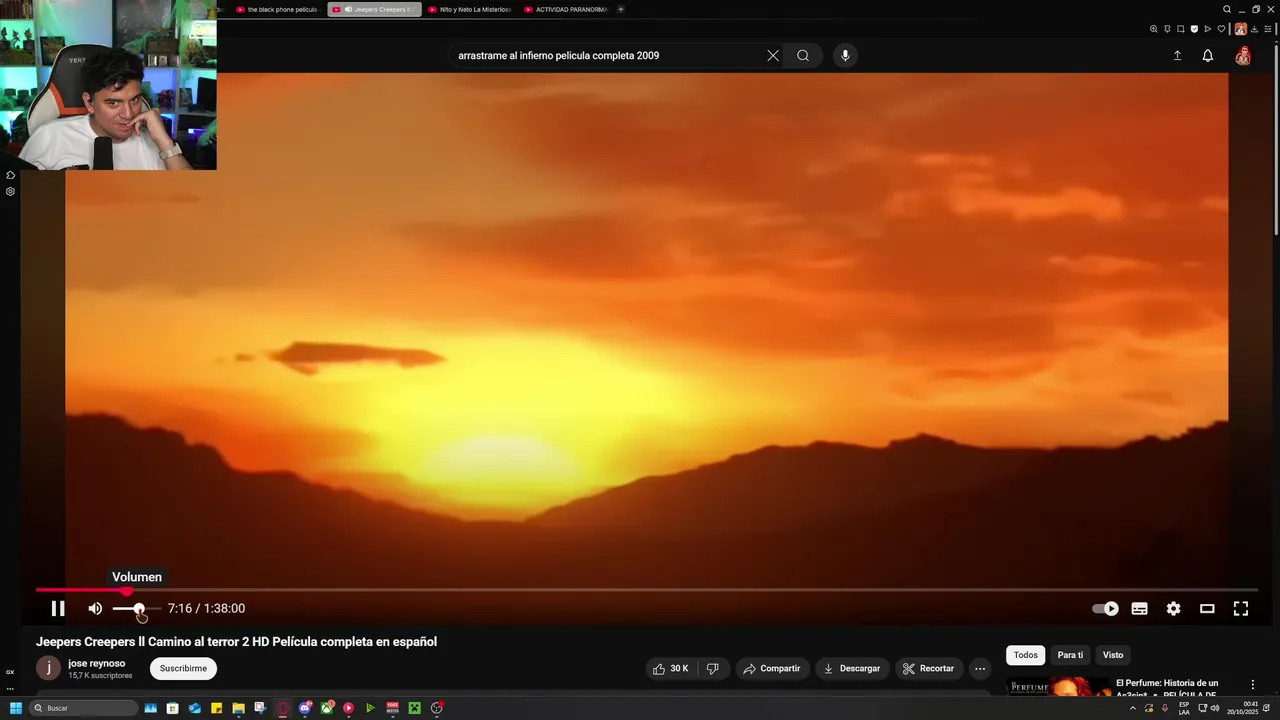The width and height of the screenshot is (1280, 720).
Task: Enter fullscreen mode
Action: coord(1241,608)
